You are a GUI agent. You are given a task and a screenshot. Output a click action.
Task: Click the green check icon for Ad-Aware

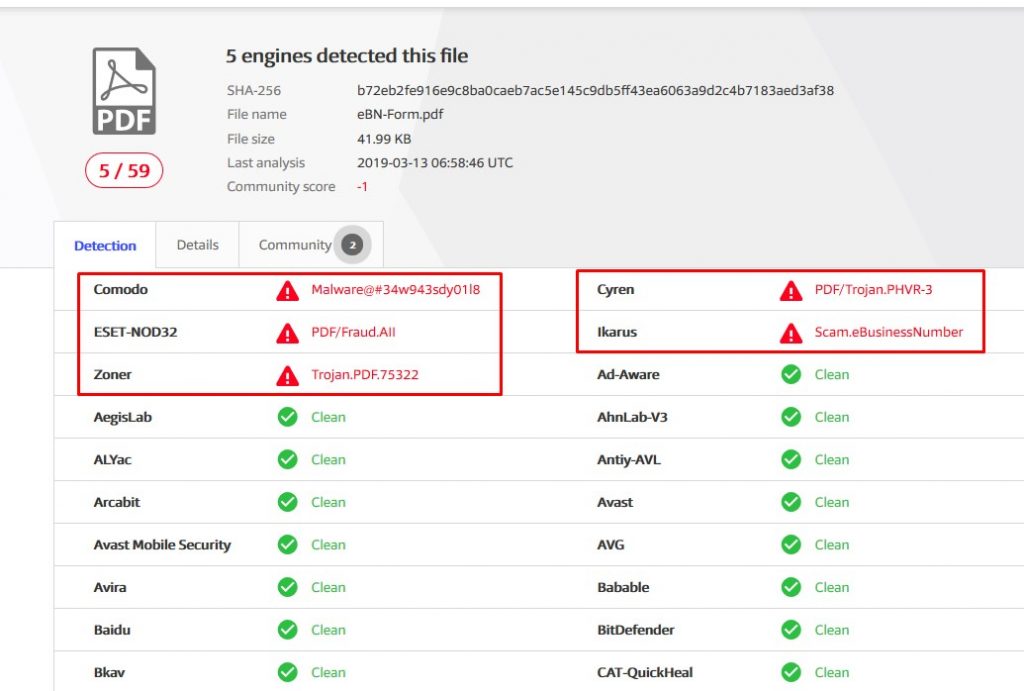coord(791,374)
